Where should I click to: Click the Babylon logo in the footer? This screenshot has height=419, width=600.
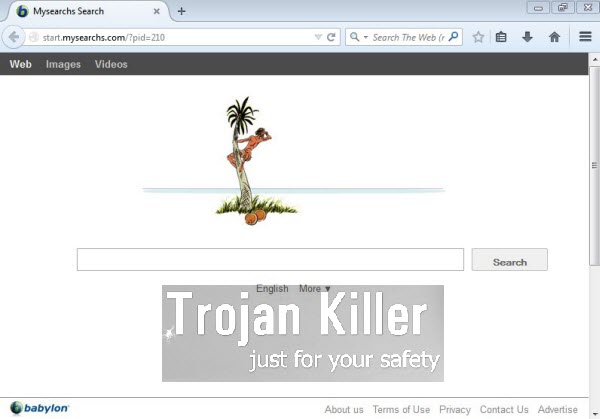[40, 408]
